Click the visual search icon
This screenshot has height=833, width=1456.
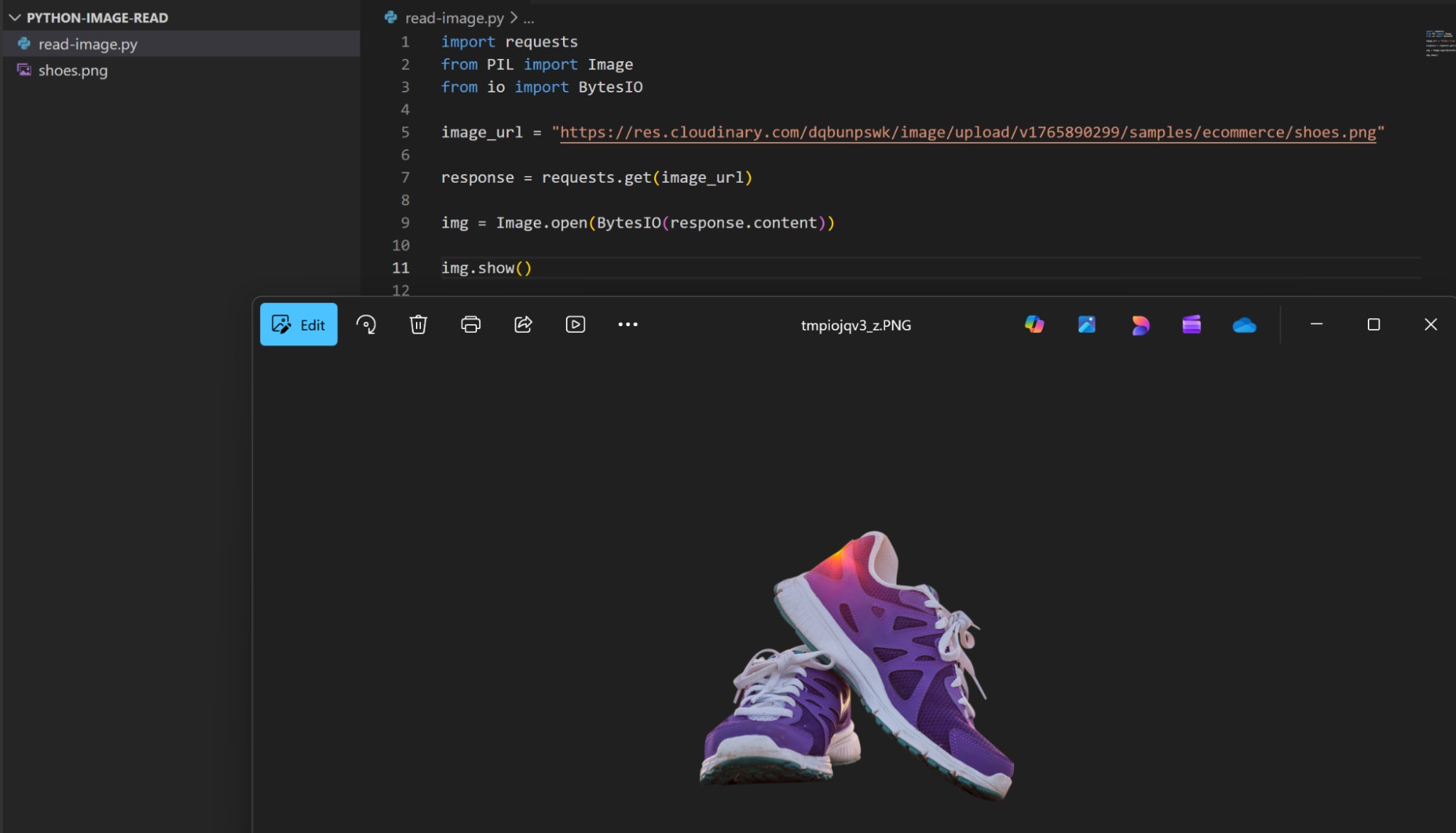tap(366, 325)
